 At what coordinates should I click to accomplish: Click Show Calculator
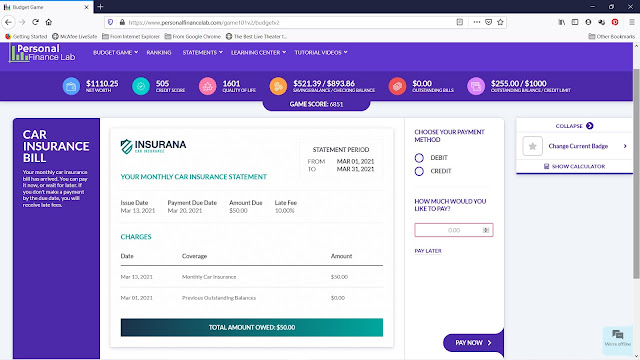tap(575, 167)
